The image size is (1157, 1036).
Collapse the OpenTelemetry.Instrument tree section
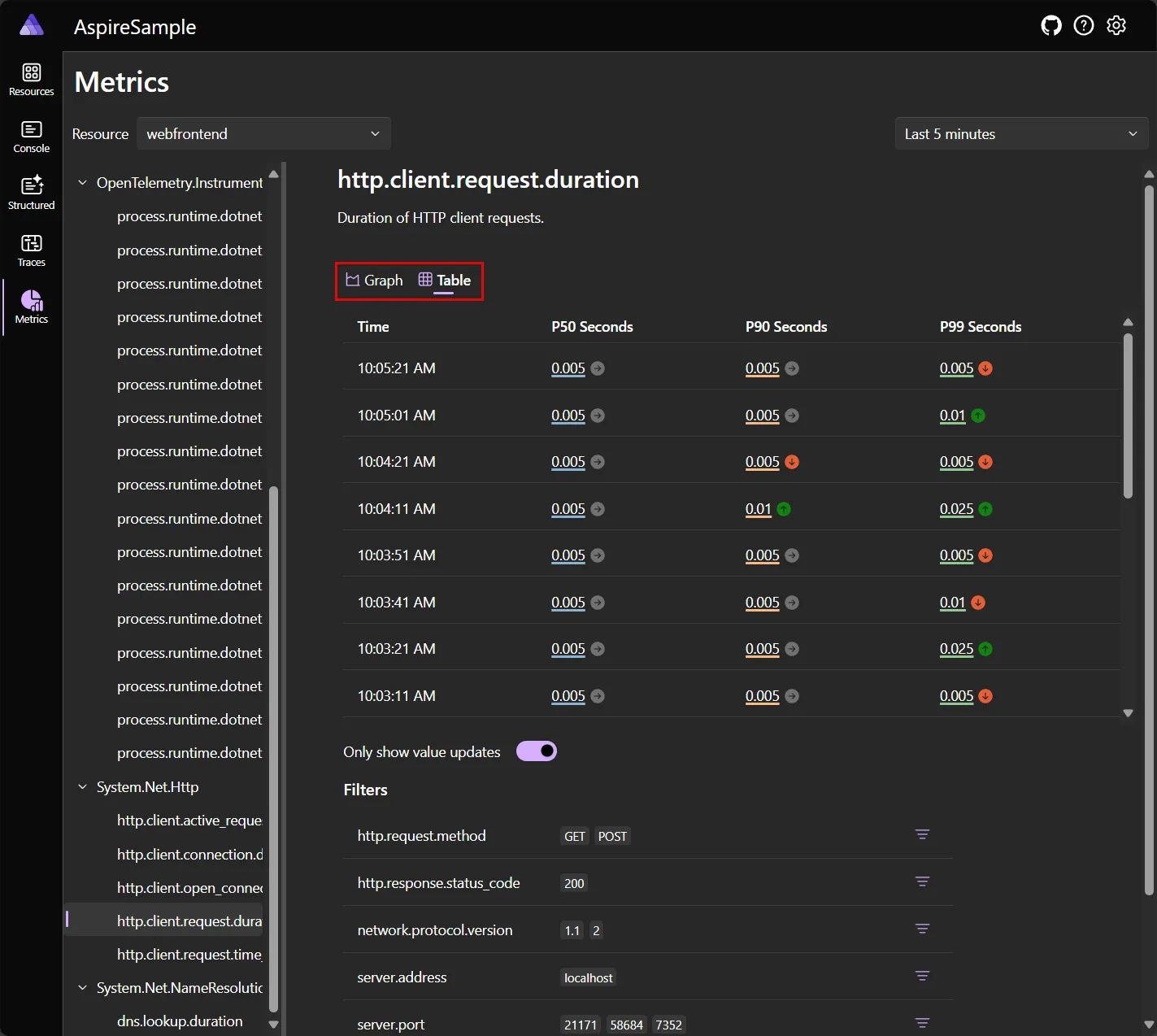pyautogui.click(x=81, y=182)
